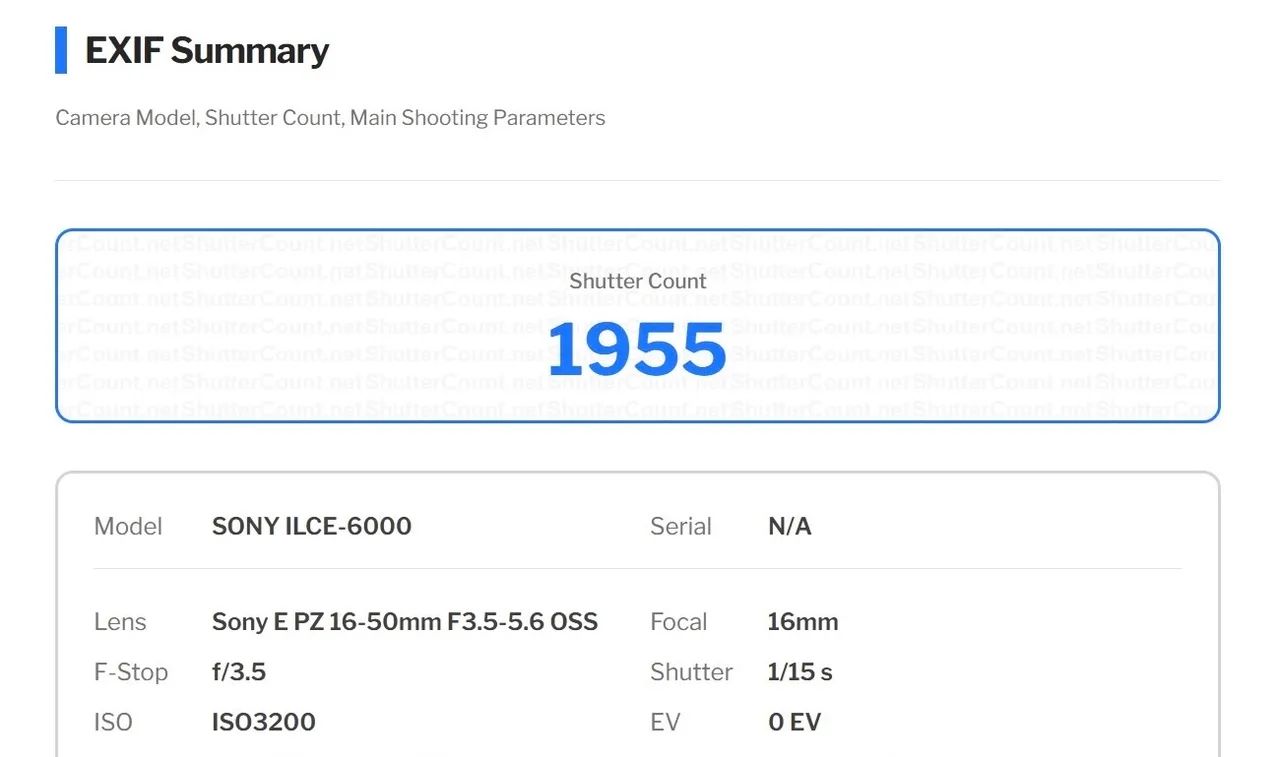The height and width of the screenshot is (757, 1280).
Task: Select the SONY ILCE-6000 model value
Action: pyautogui.click(x=311, y=527)
